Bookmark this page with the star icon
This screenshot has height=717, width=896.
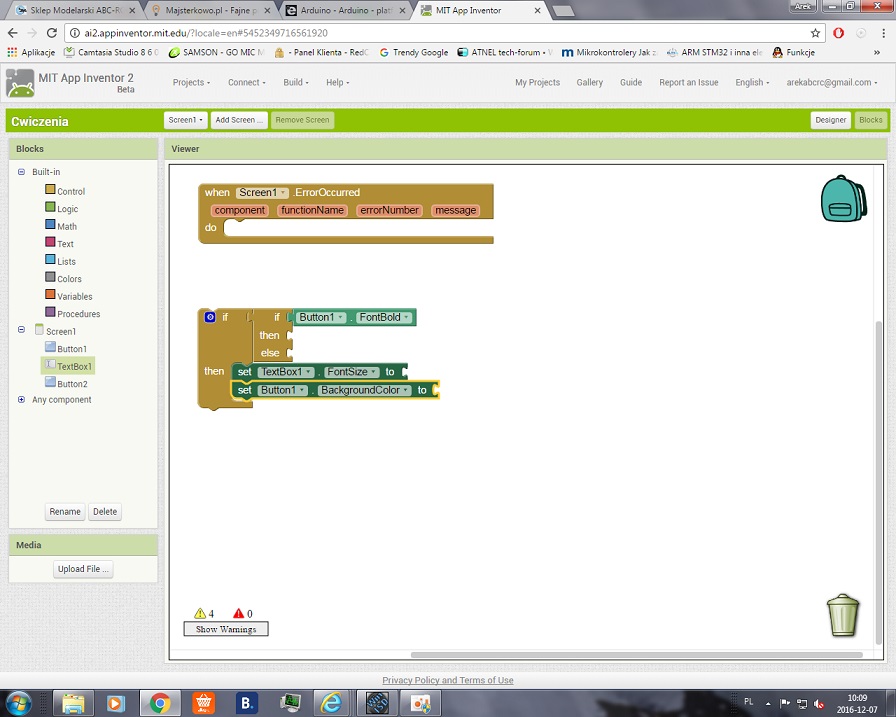click(x=815, y=33)
